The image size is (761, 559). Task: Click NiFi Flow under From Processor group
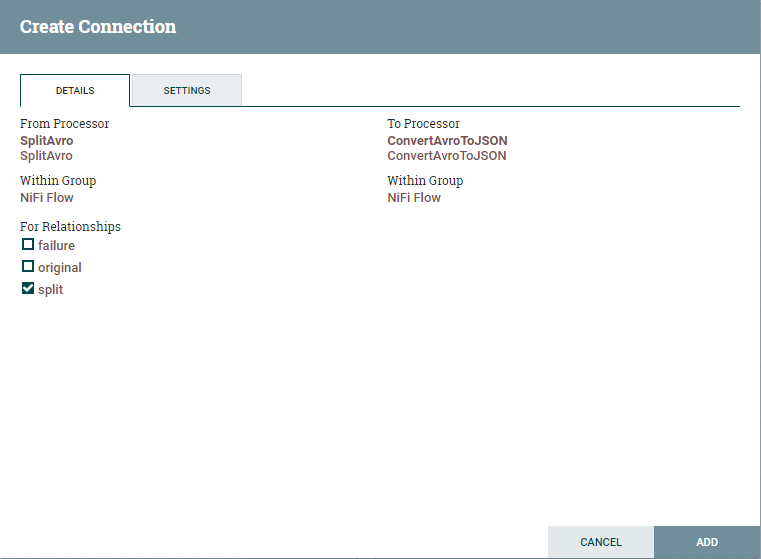pyautogui.click(x=47, y=197)
